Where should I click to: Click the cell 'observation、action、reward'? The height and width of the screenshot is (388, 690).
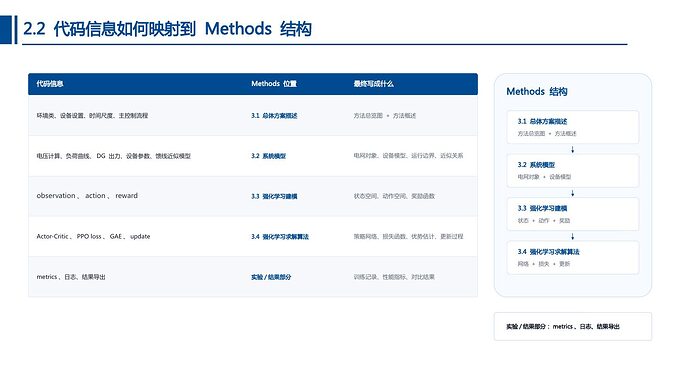point(87,196)
